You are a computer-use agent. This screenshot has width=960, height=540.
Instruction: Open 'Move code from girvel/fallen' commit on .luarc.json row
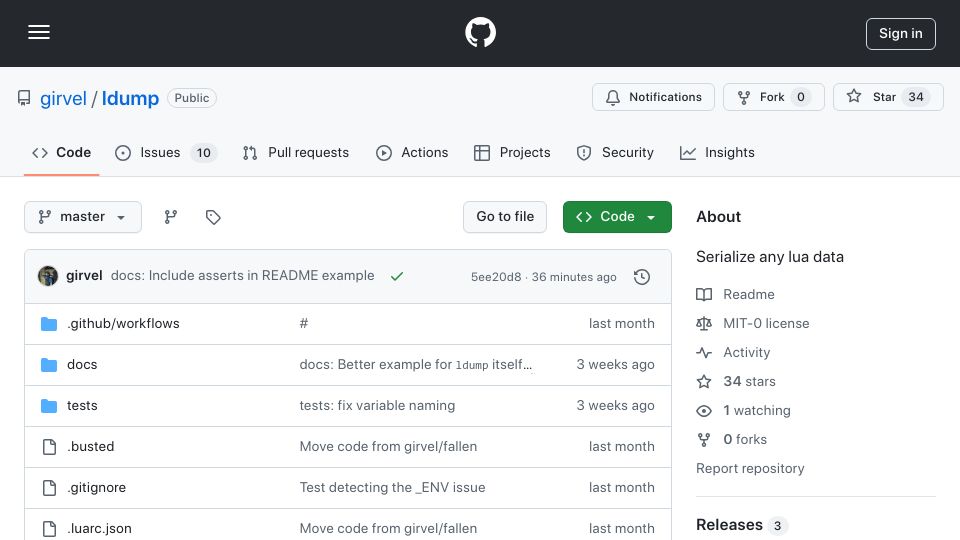388,528
